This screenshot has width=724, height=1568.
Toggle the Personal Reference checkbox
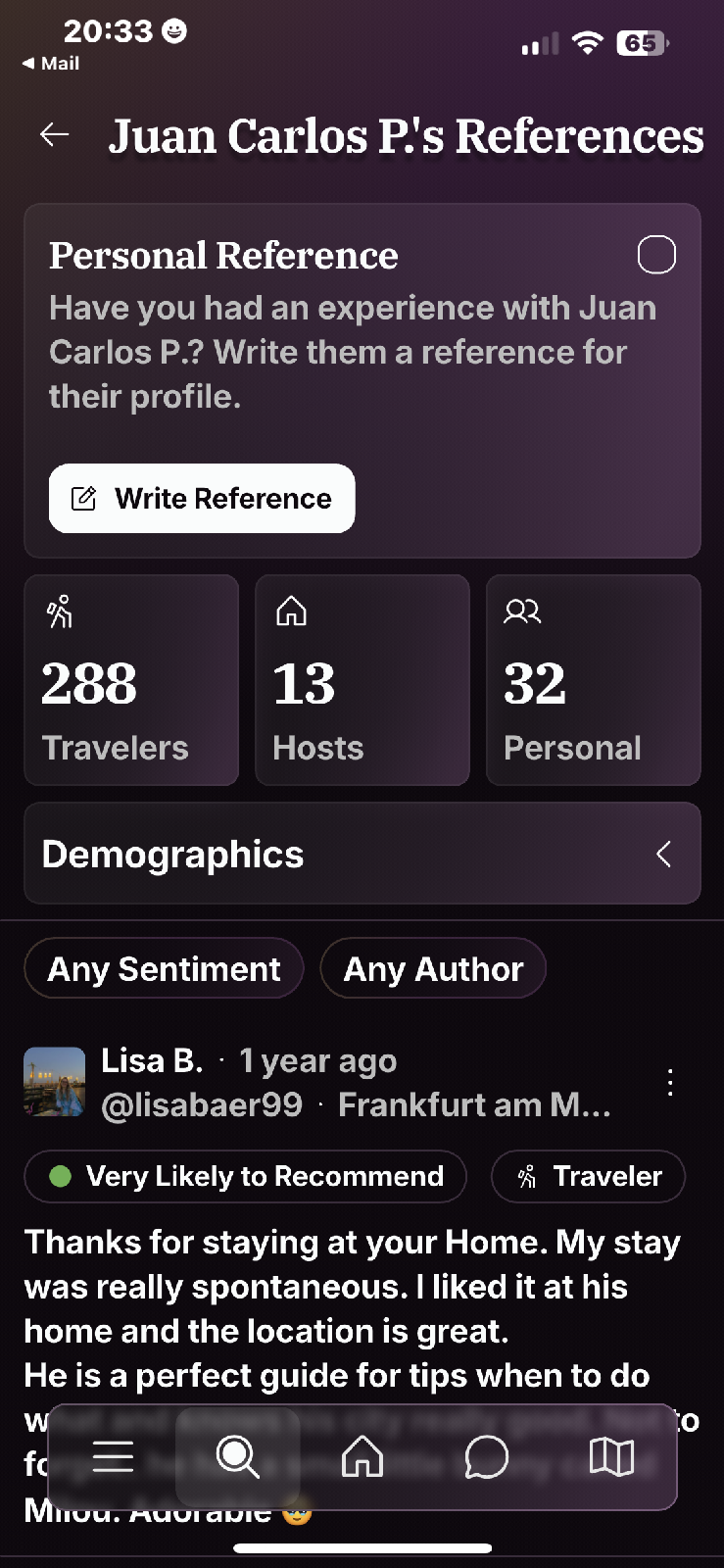coord(656,255)
